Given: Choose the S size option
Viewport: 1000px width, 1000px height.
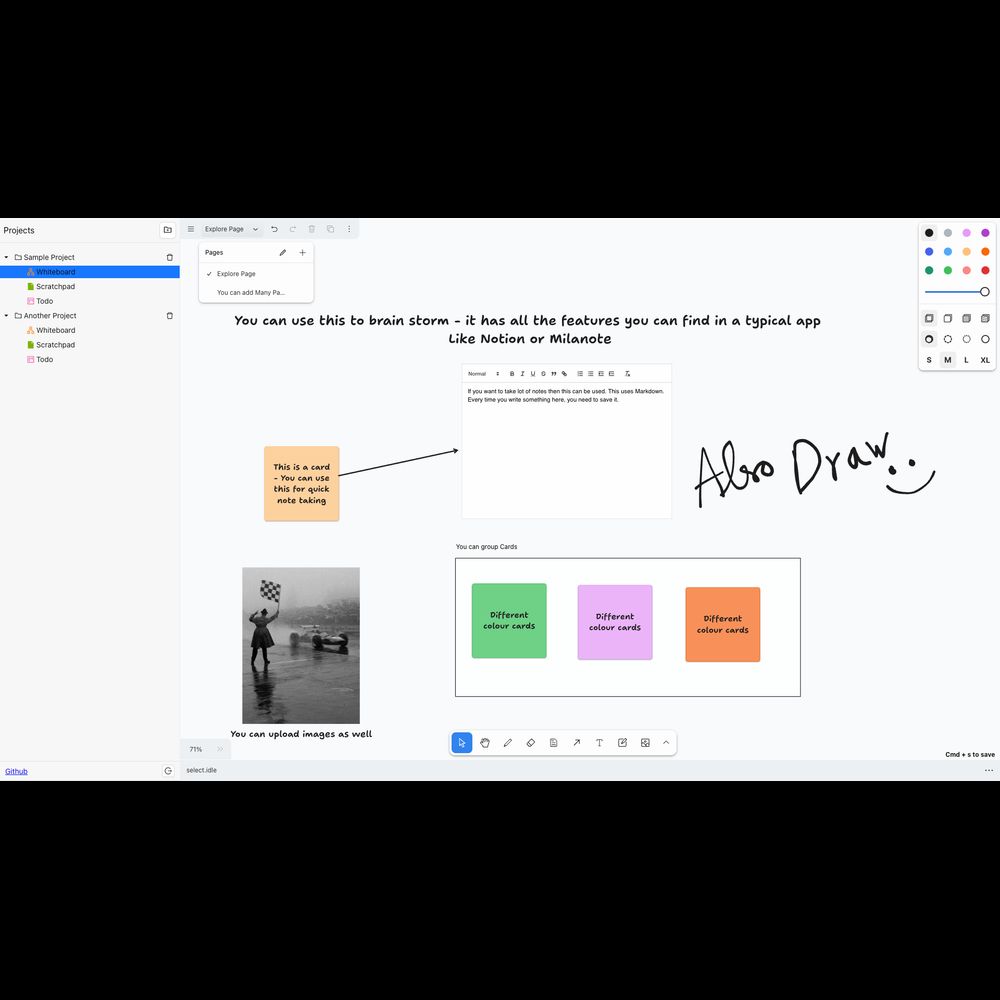Looking at the screenshot, I should click(x=929, y=360).
